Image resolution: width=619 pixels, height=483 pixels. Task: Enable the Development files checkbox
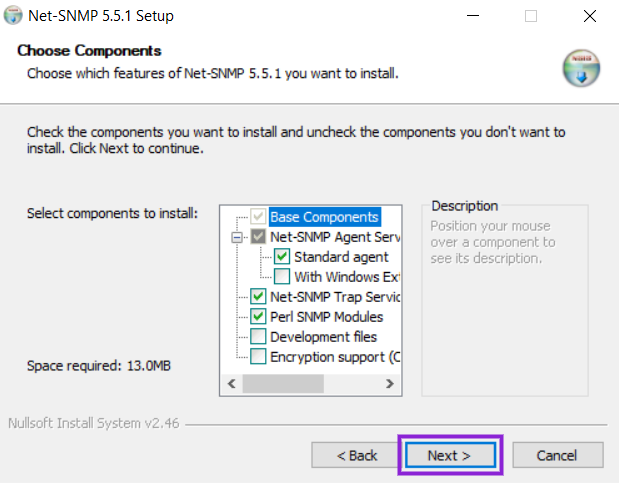pos(258,336)
